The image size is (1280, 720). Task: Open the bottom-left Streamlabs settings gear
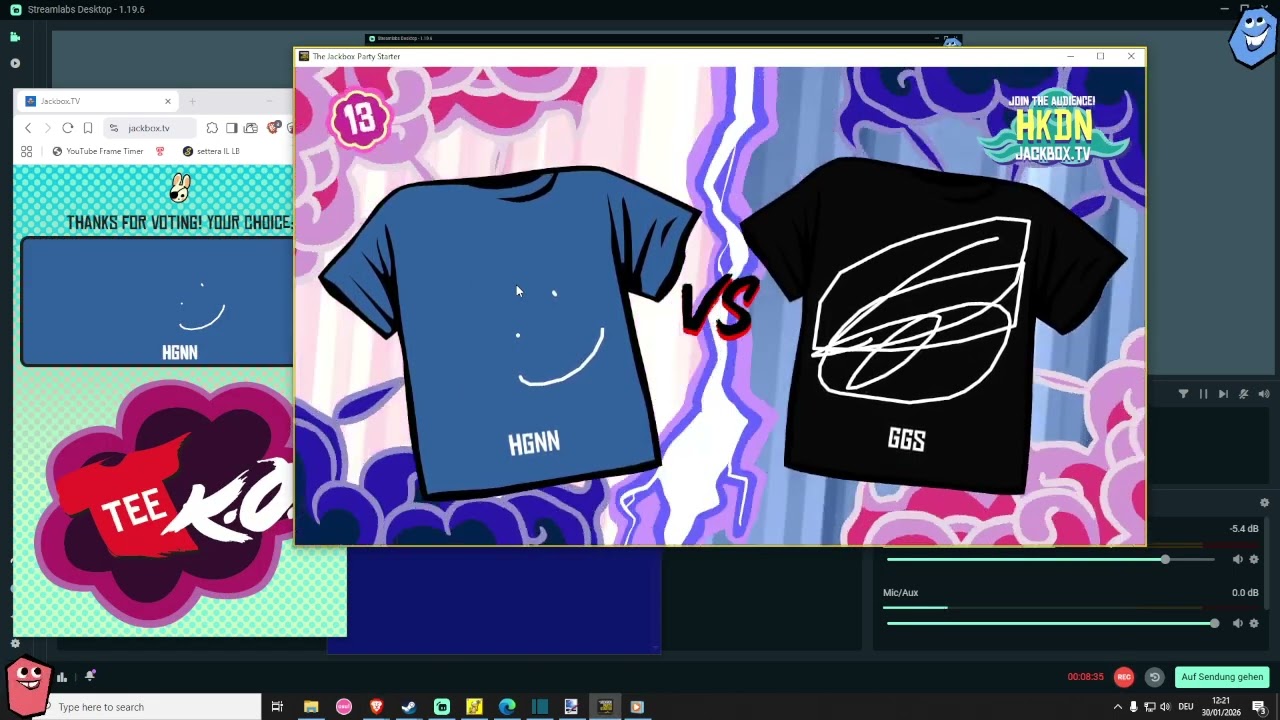(x=15, y=644)
